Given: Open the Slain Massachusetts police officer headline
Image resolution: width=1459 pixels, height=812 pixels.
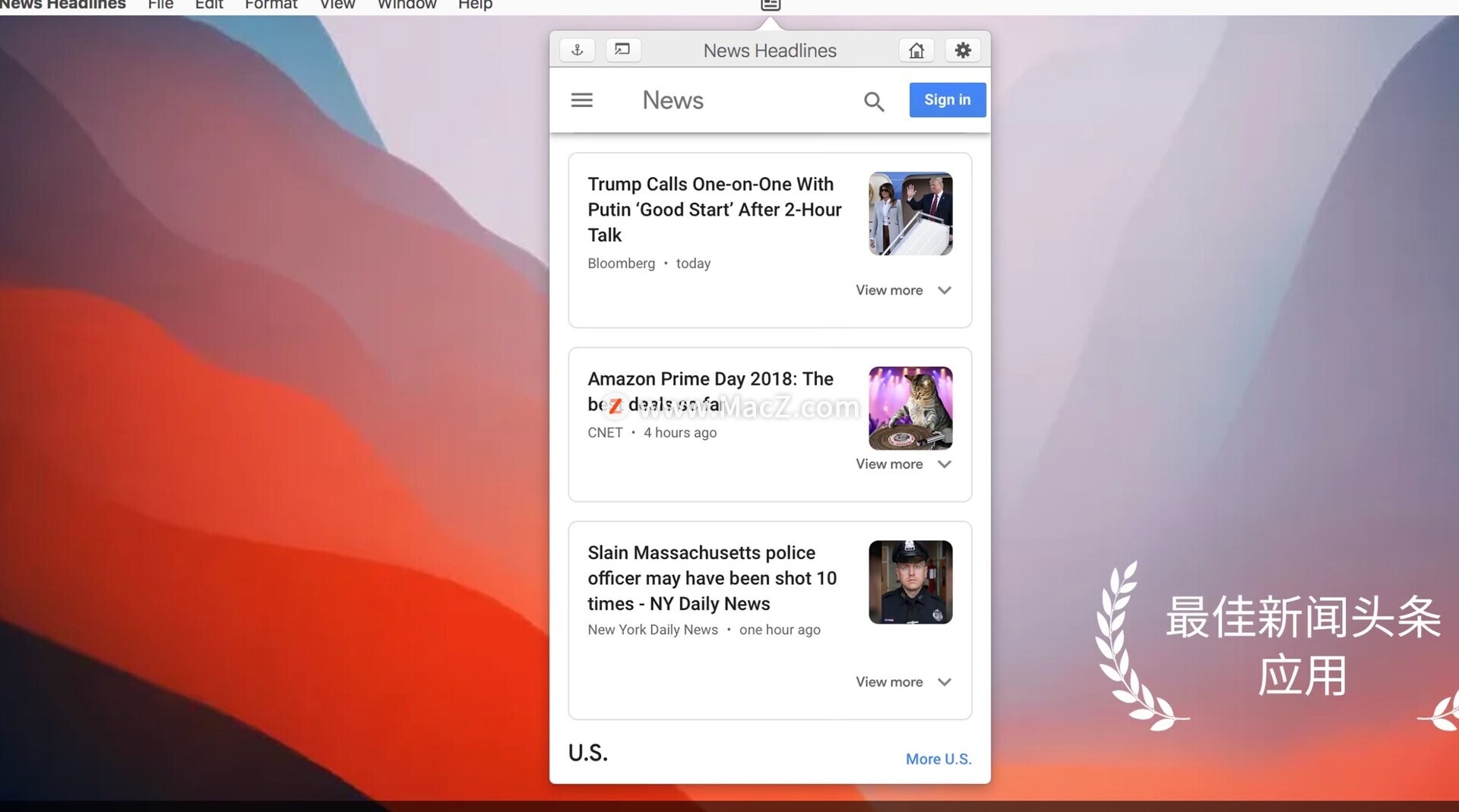Looking at the screenshot, I should 712,578.
